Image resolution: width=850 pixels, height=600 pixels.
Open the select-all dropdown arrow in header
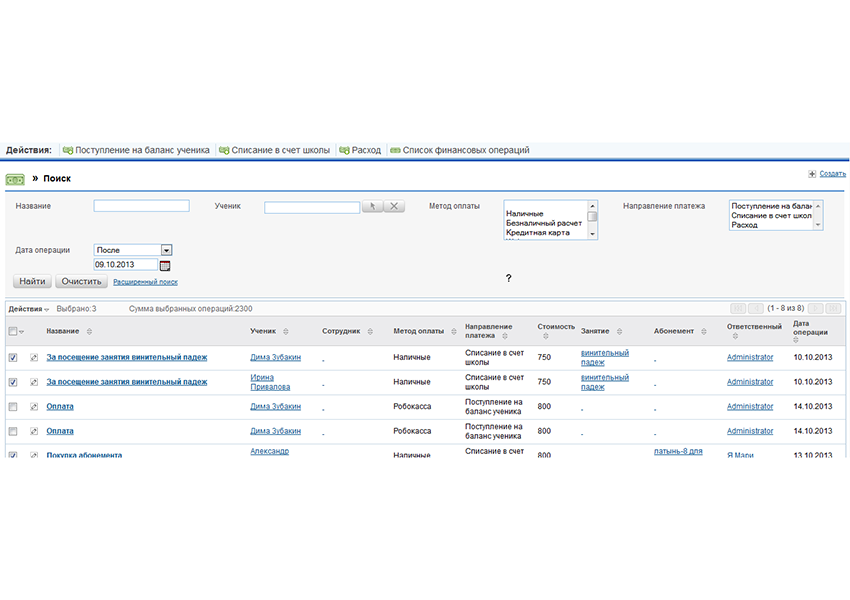point(22,332)
